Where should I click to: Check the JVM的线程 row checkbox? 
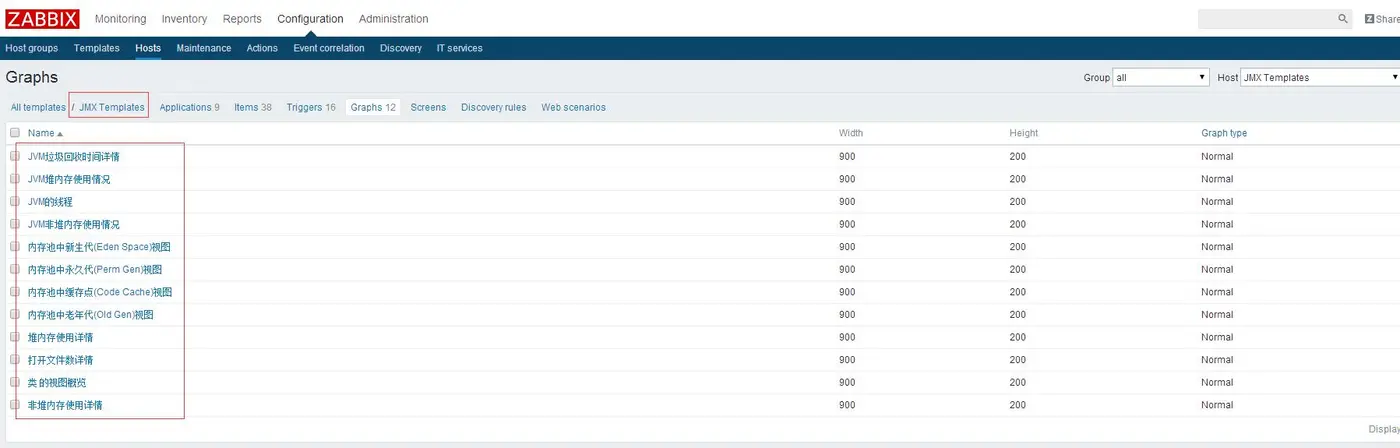pyautogui.click(x=15, y=201)
